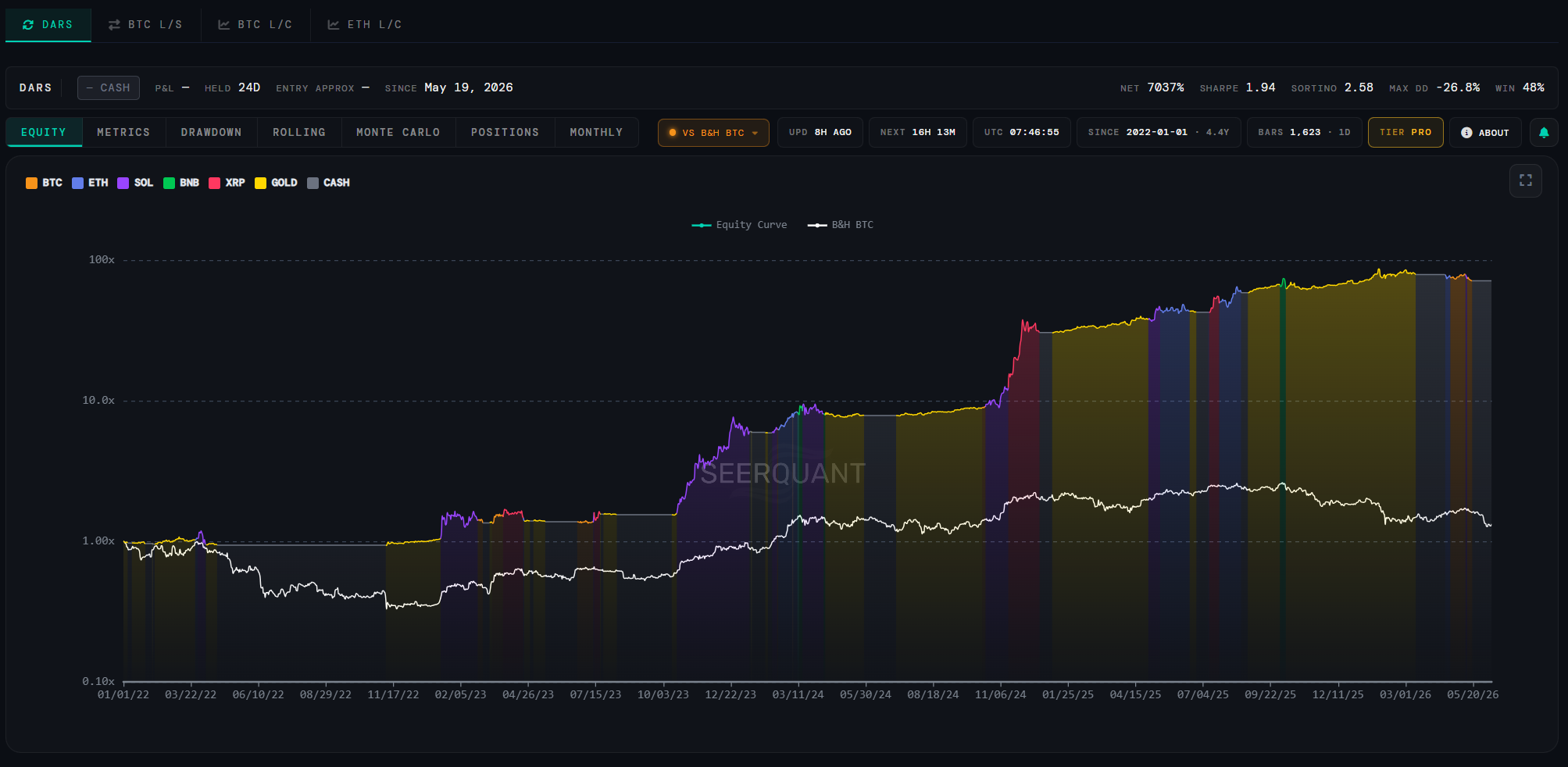Toggle the Equity Curve legend series
1568x767 pixels.
[739, 225]
